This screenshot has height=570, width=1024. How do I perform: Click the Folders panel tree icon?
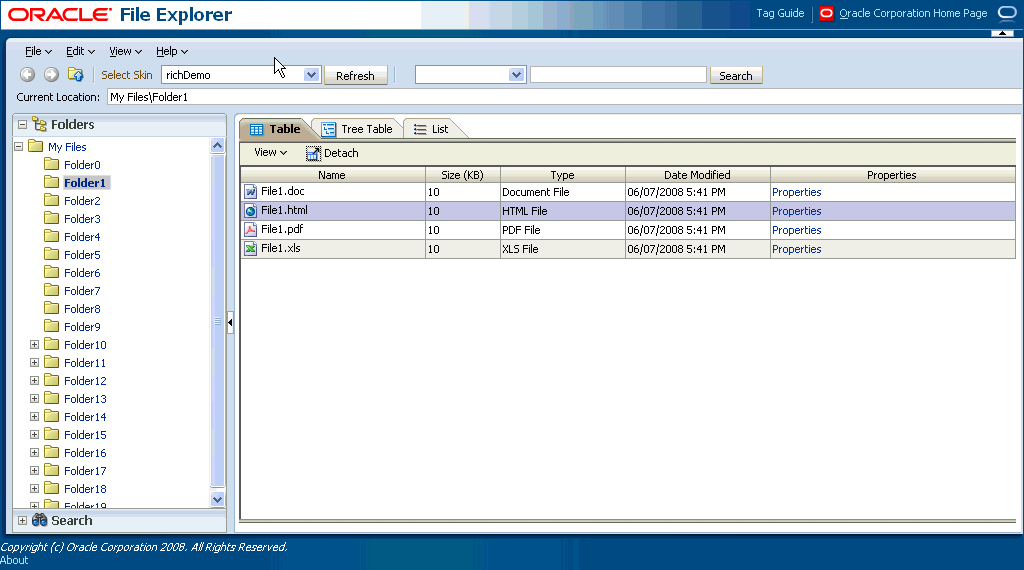point(40,124)
